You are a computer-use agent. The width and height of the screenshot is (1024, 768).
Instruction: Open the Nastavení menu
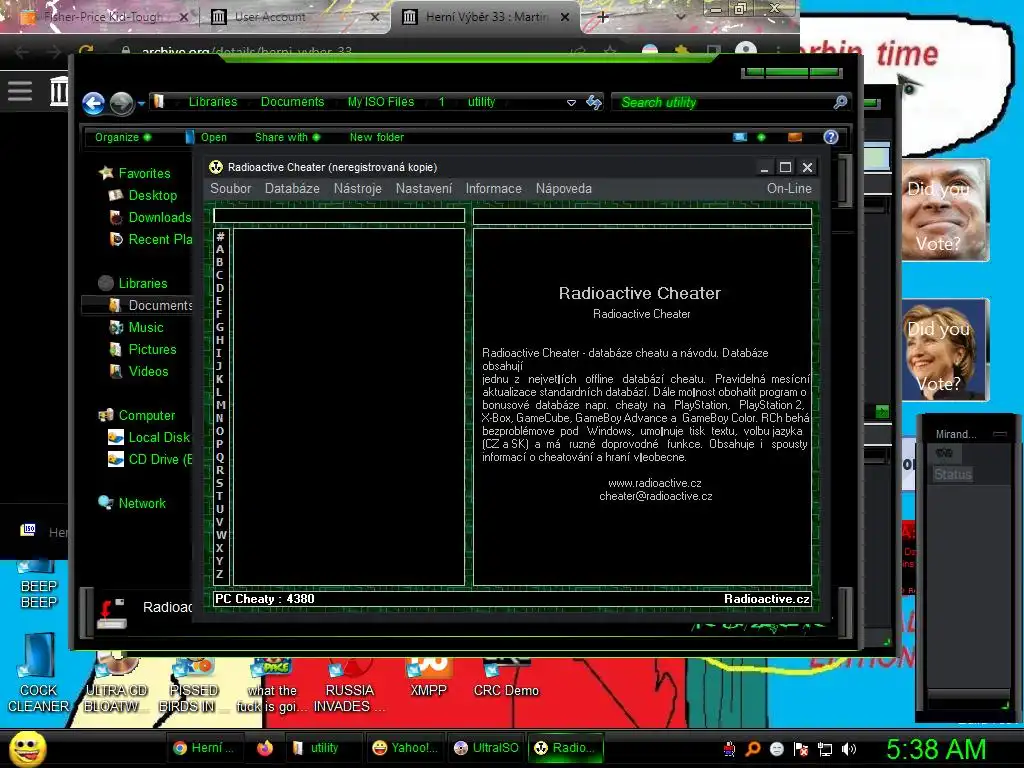point(423,188)
